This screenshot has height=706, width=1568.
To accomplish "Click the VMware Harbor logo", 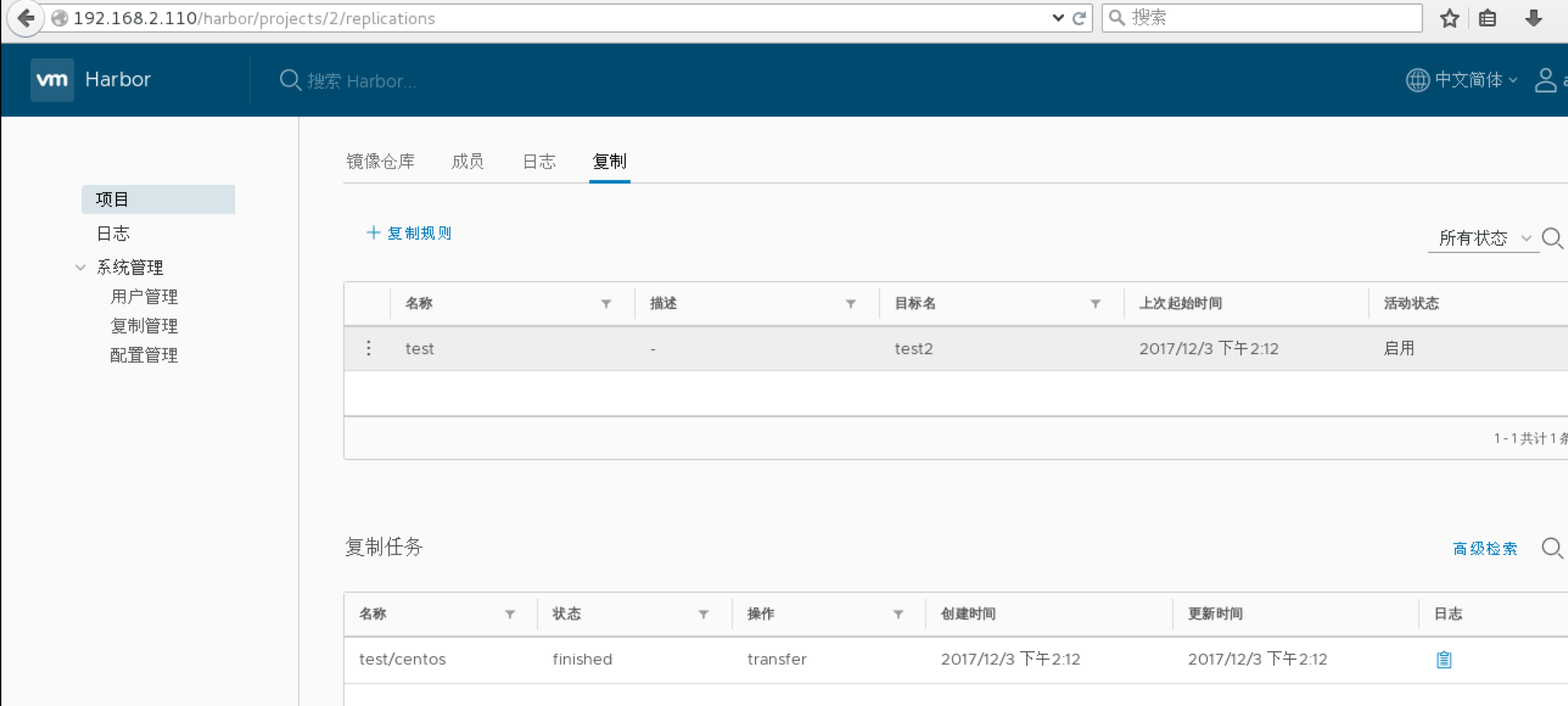I will pyautogui.click(x=52, y=79).
